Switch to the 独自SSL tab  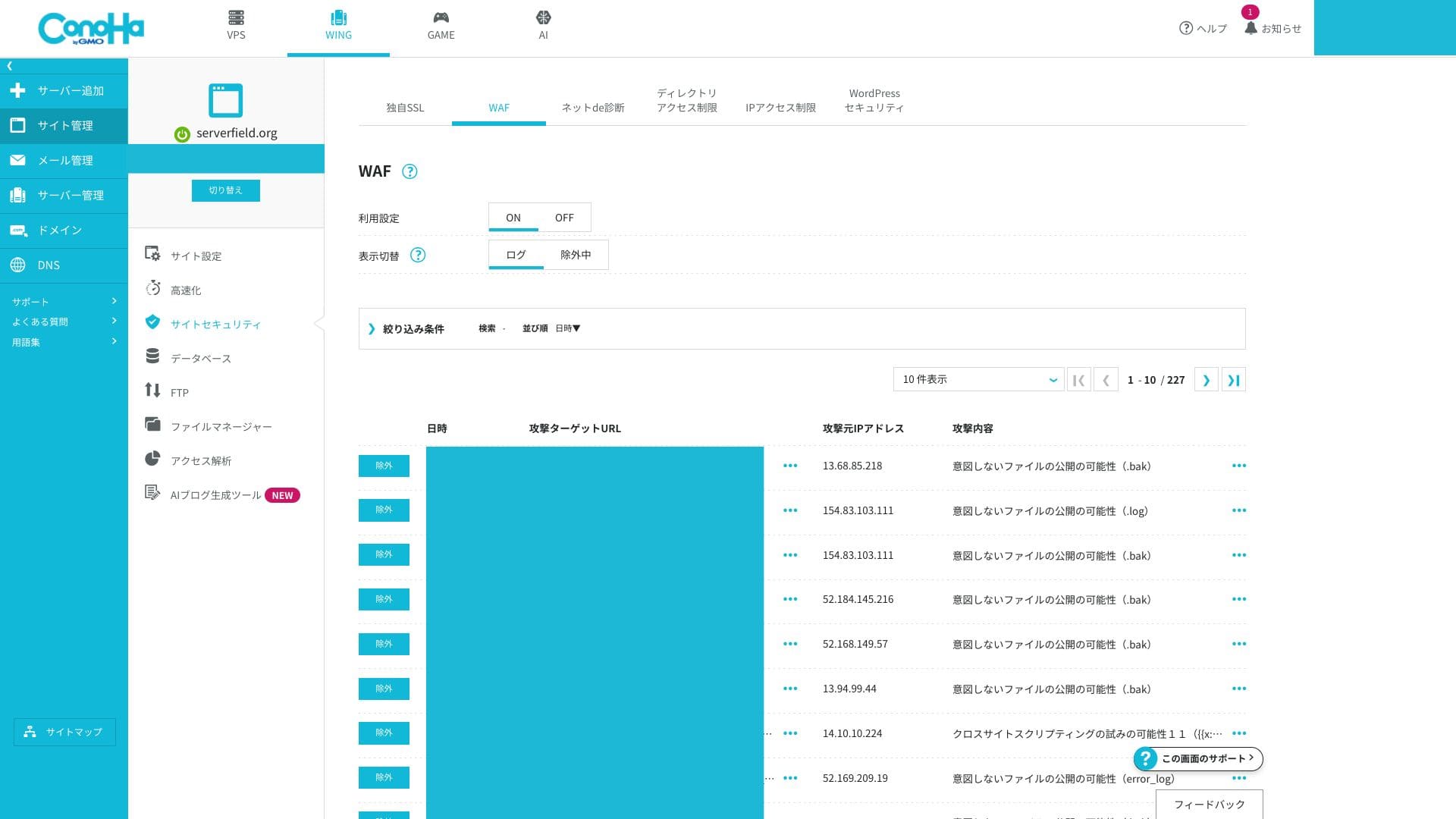pos(405,108)
